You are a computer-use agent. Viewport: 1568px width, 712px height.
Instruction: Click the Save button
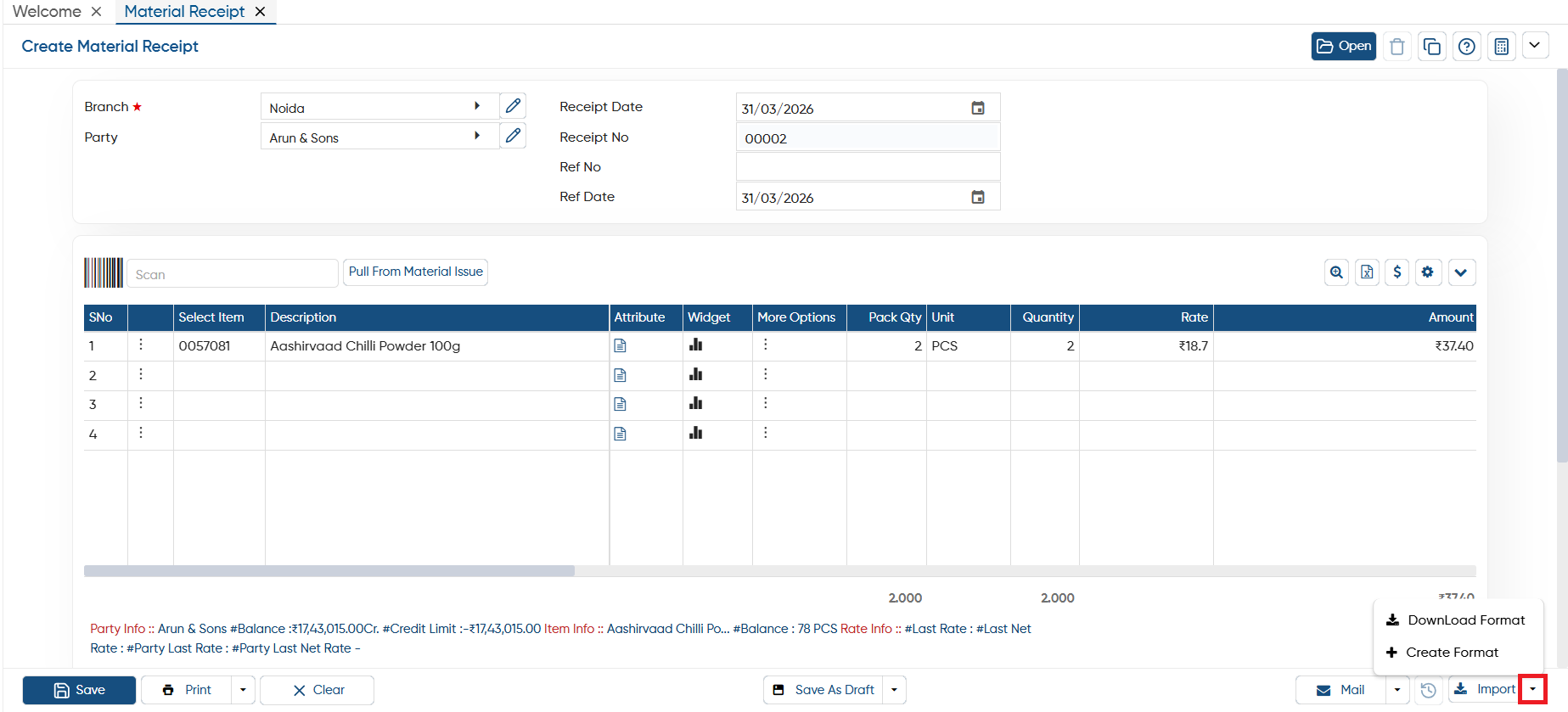[x=79, y=690]
